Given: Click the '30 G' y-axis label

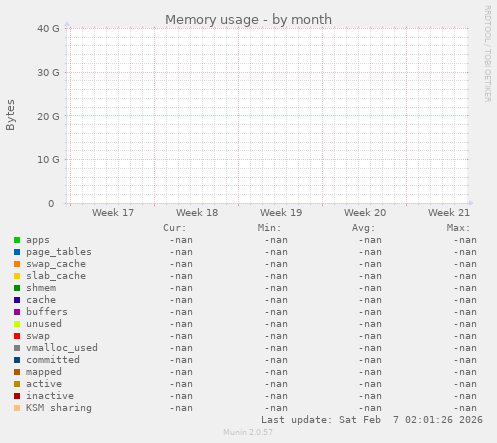Looking at the screenshot, I should [48, 72].
